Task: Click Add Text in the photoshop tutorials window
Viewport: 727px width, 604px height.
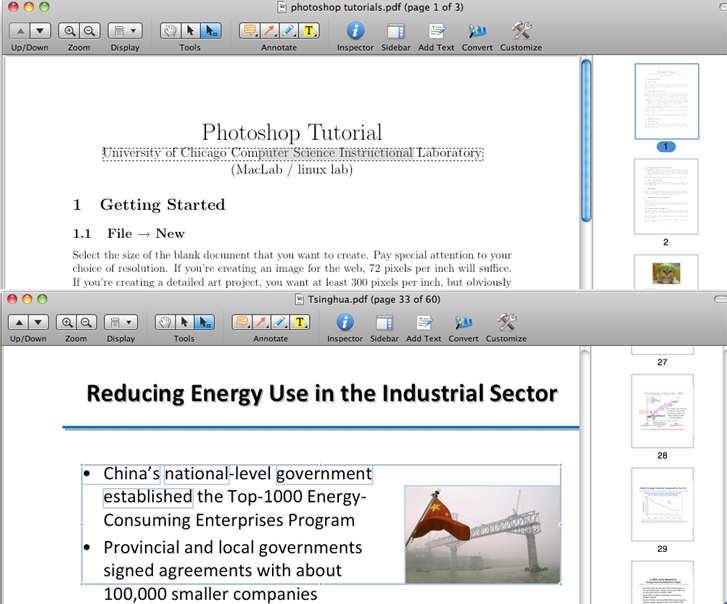Action: pos(436,31)
